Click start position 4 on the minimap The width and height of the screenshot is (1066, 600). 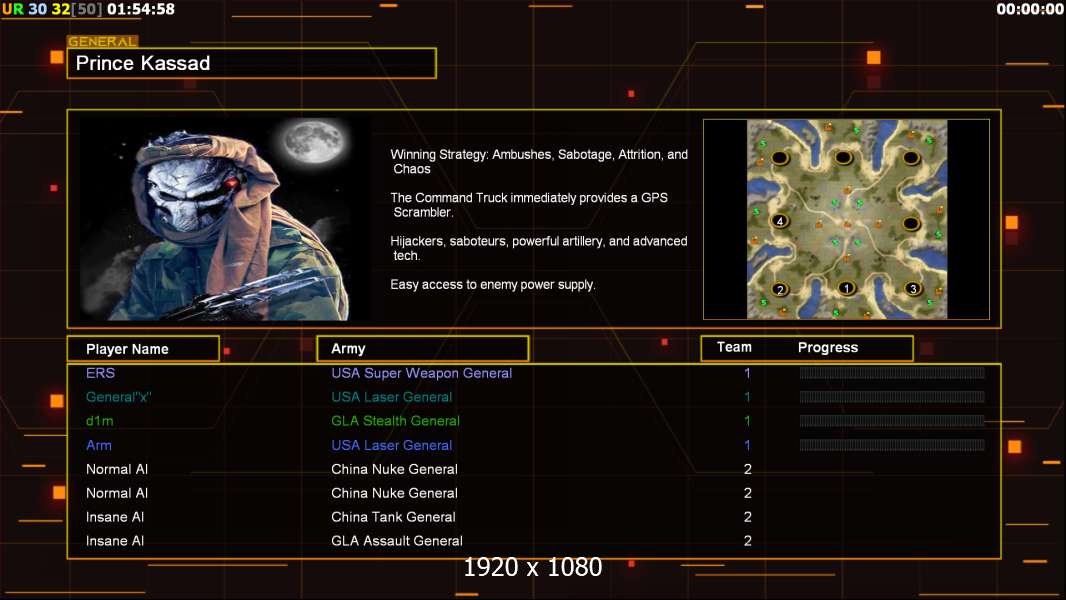click(779, 221)
